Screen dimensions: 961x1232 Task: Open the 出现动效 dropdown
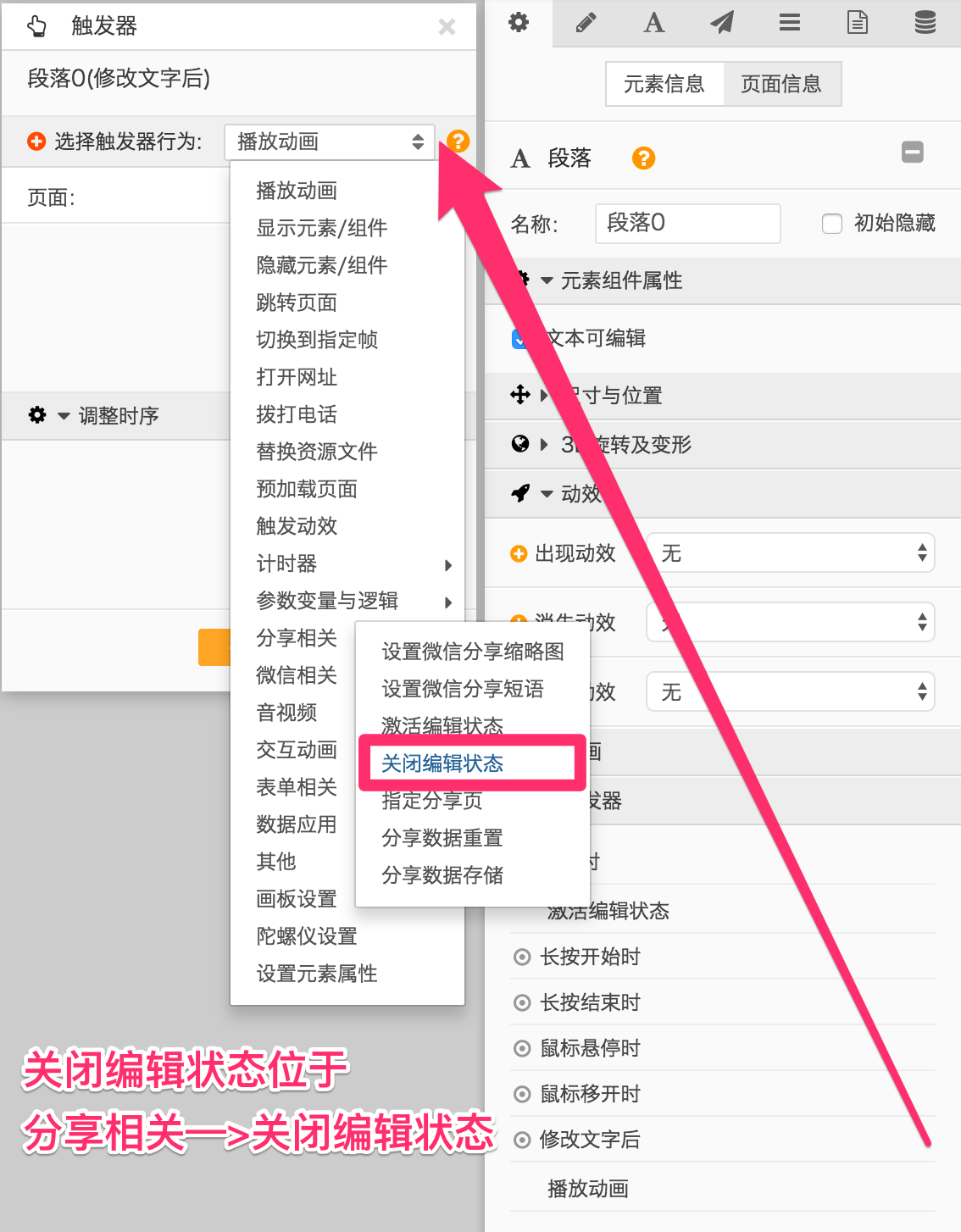[790, 553]
